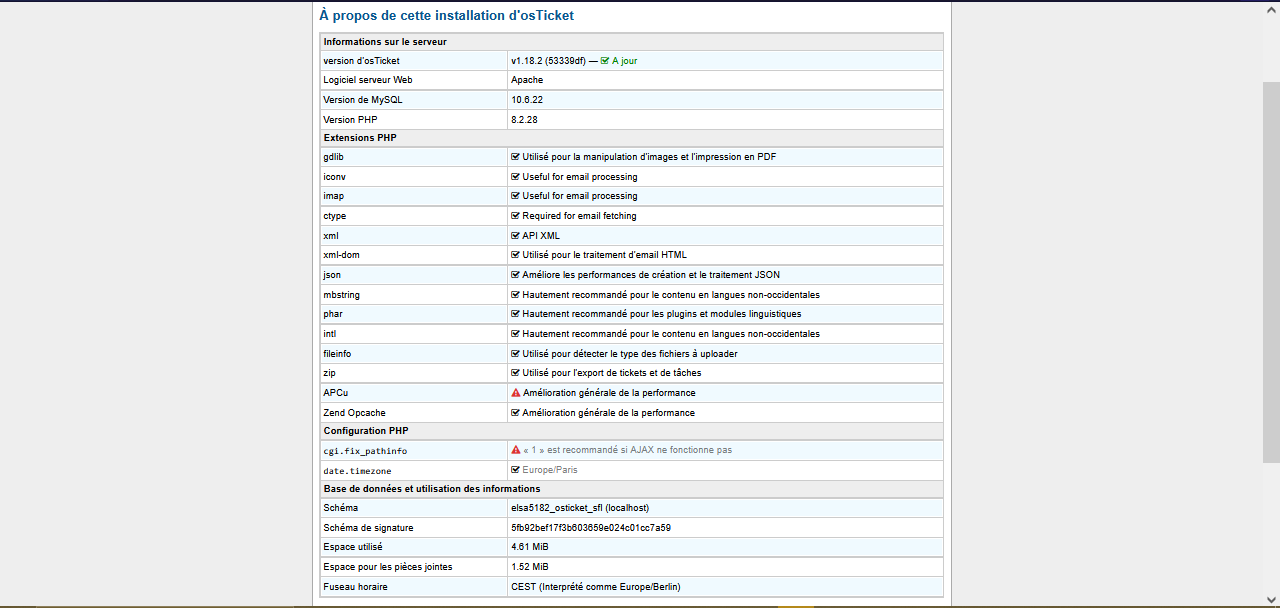Click the "Base de données et utilisation" header

(x=432, y=489)
